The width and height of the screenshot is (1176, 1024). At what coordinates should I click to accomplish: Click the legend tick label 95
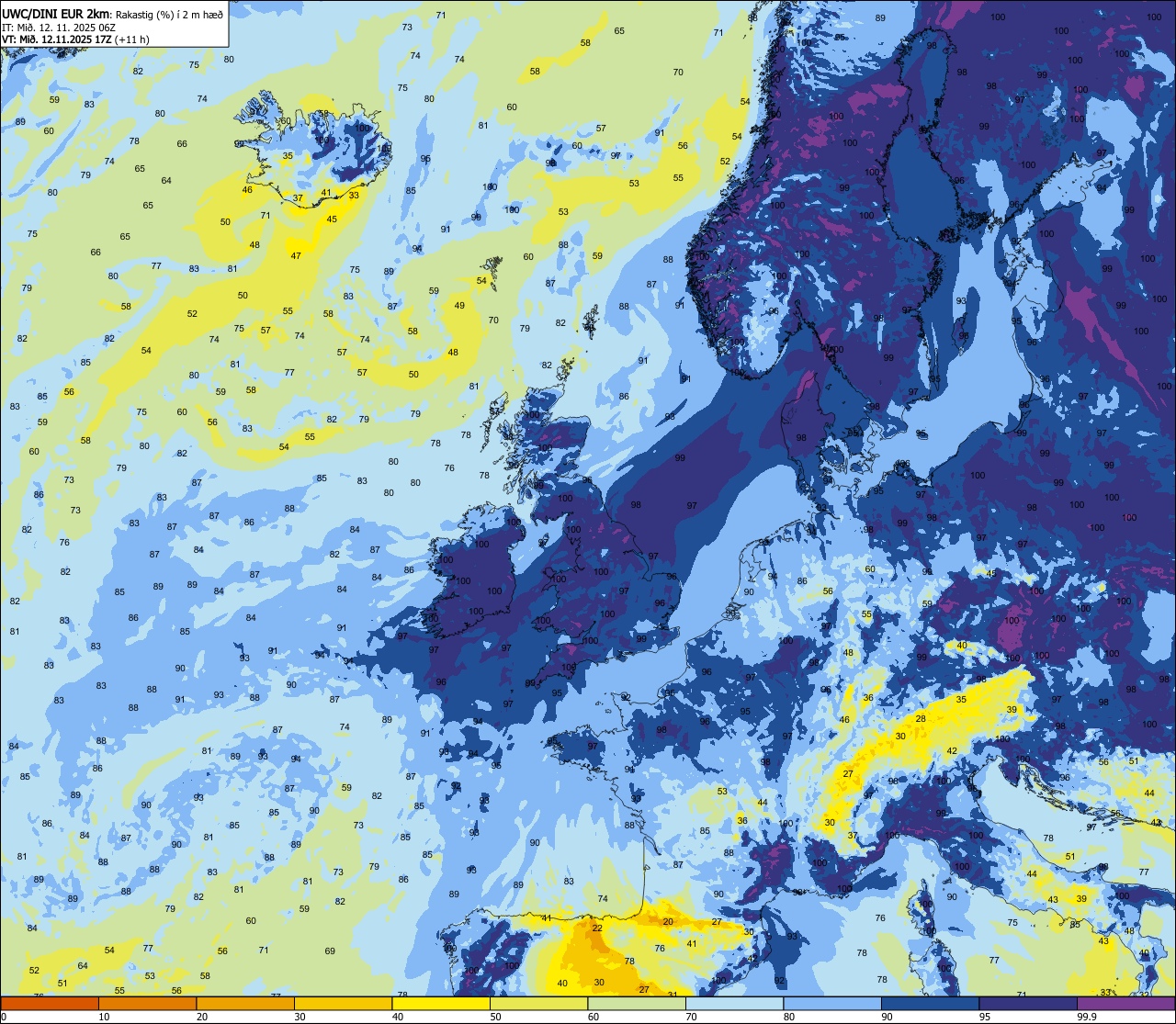(x=985, y=1017)
